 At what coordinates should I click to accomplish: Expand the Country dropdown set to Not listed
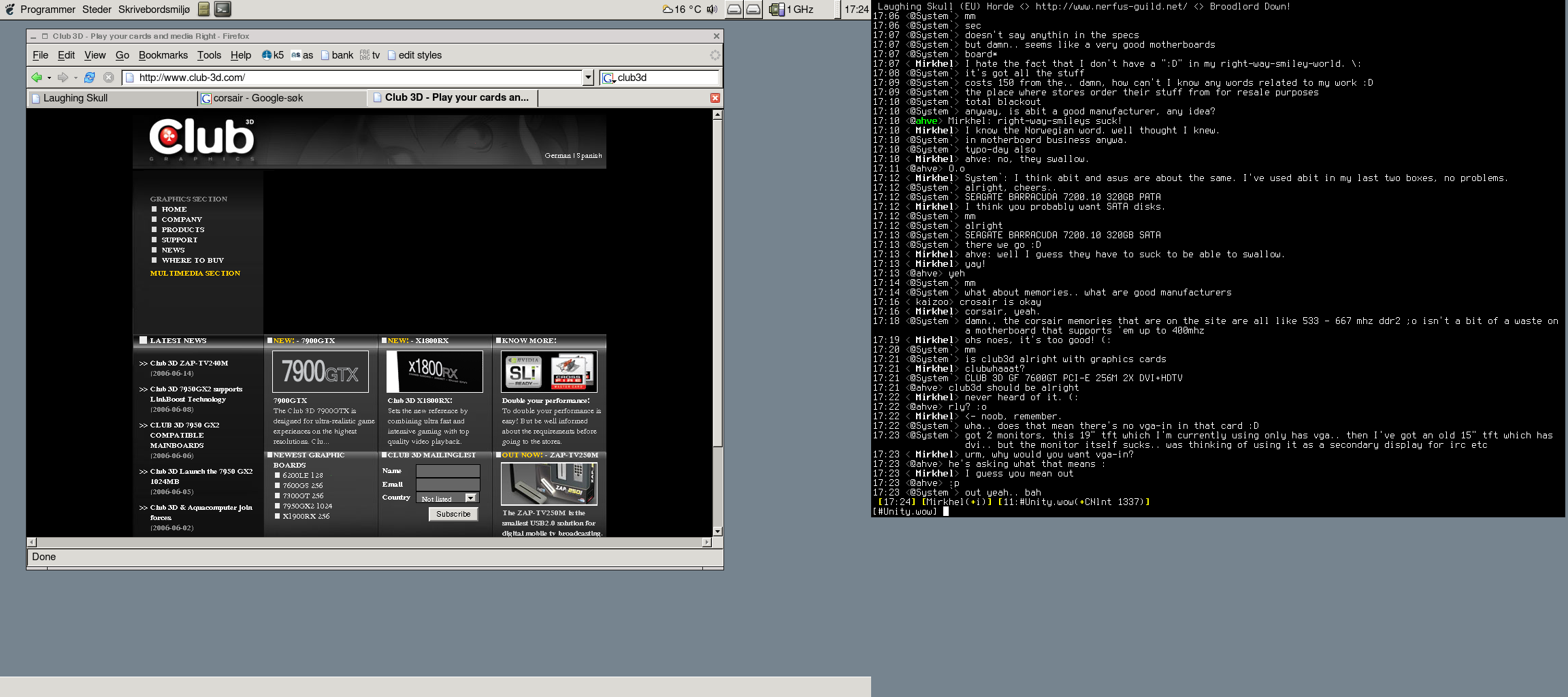tap(470, 498)
